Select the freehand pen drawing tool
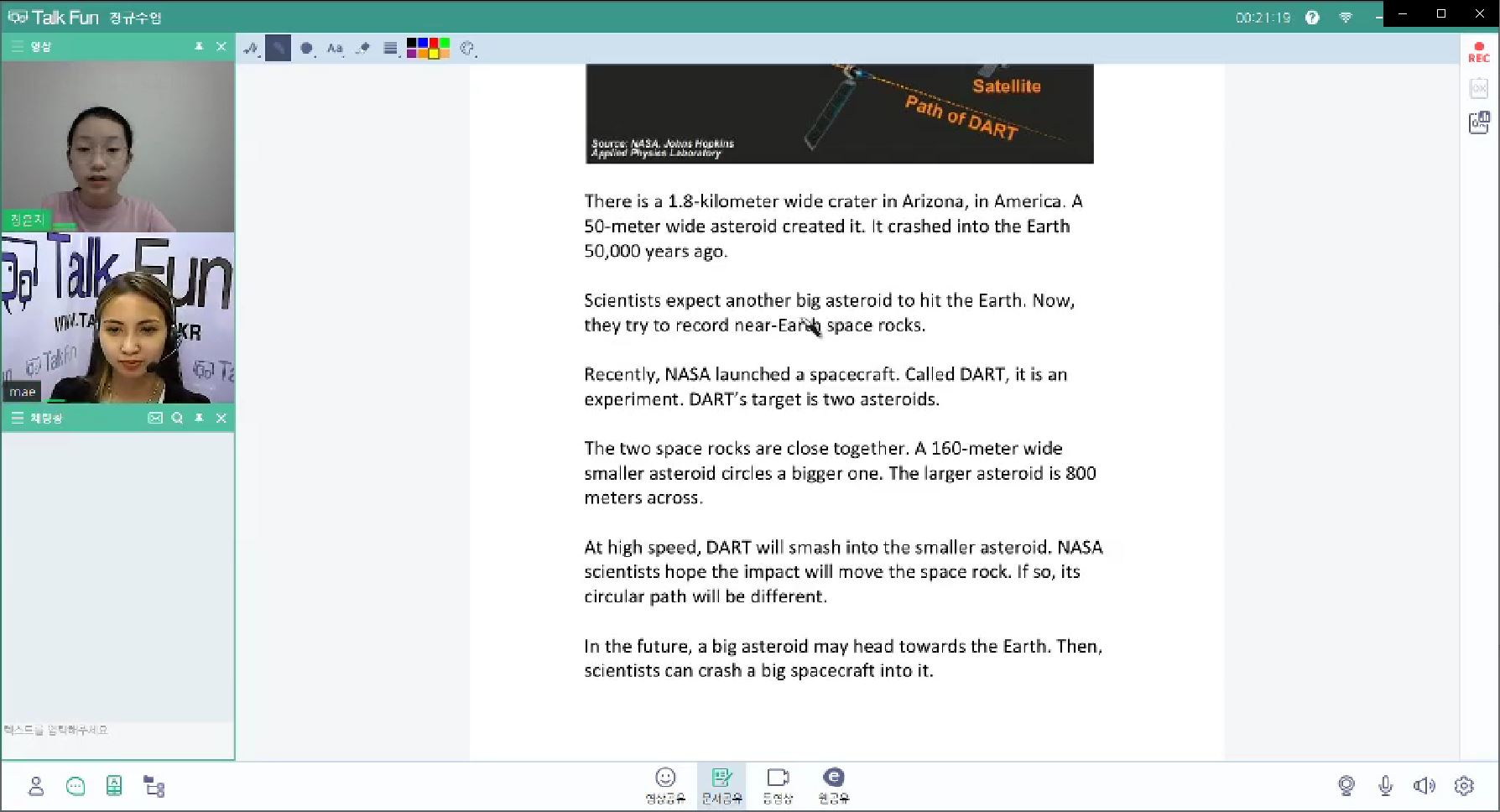The width and height of the screenshot is (1500, 812). tap(251, 49)
